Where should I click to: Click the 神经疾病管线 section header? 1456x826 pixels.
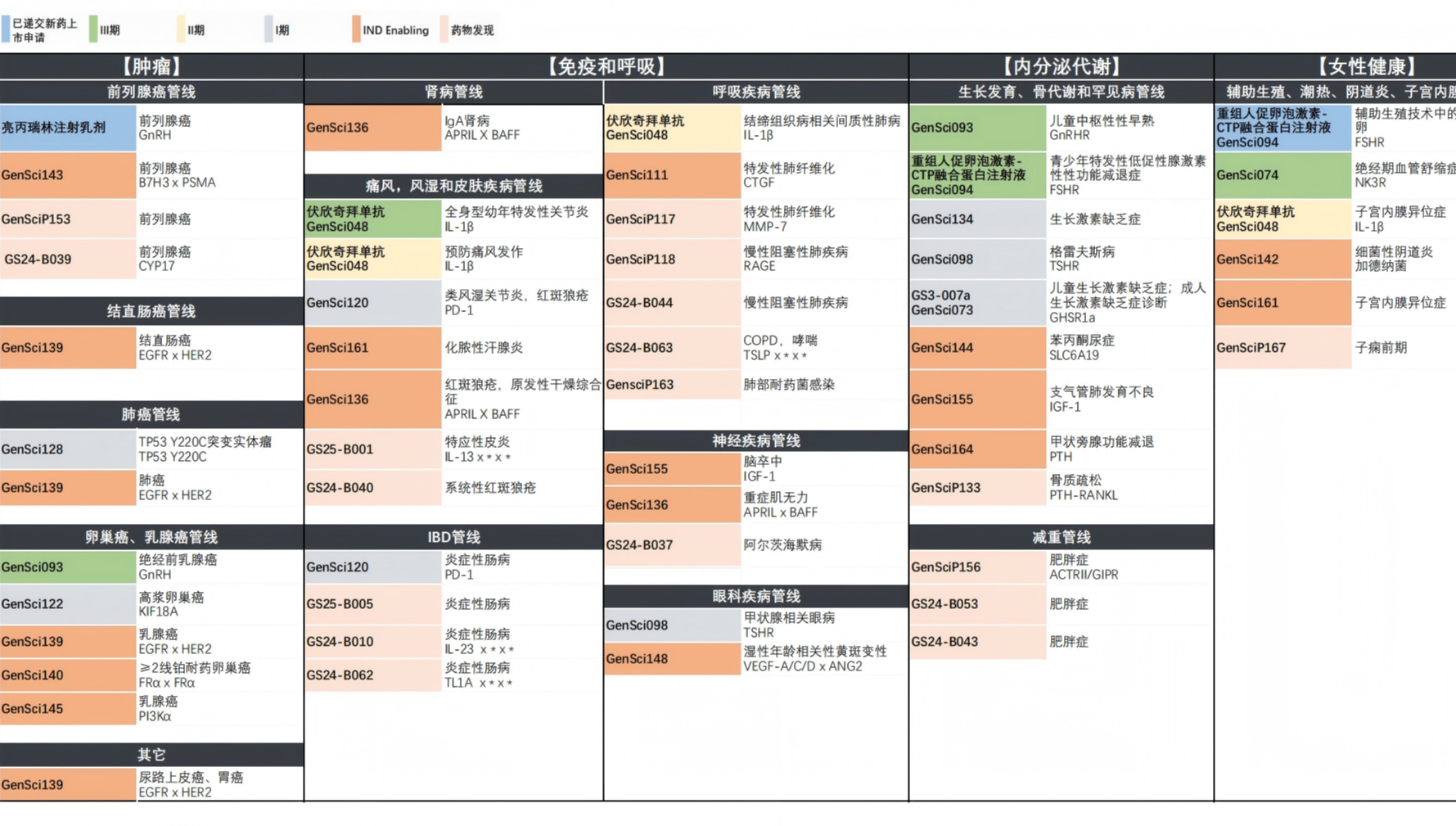coord(755,440)
